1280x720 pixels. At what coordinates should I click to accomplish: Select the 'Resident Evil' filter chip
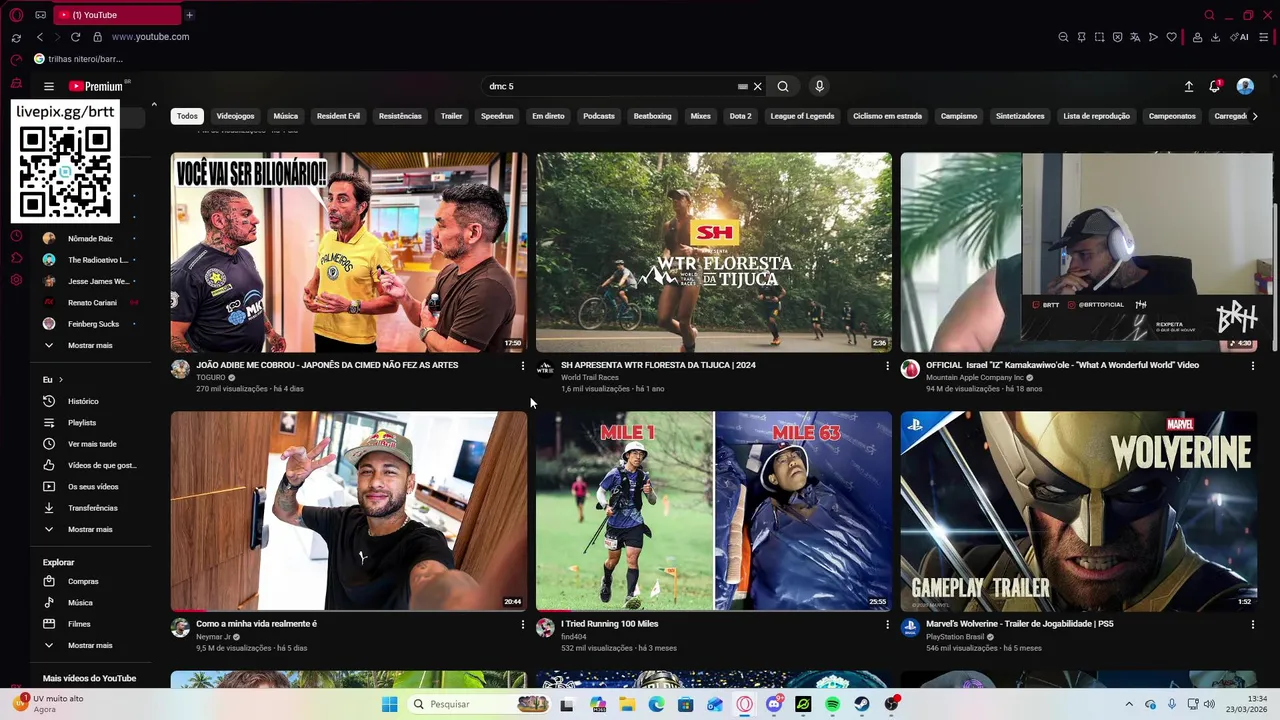coord(338,116)
